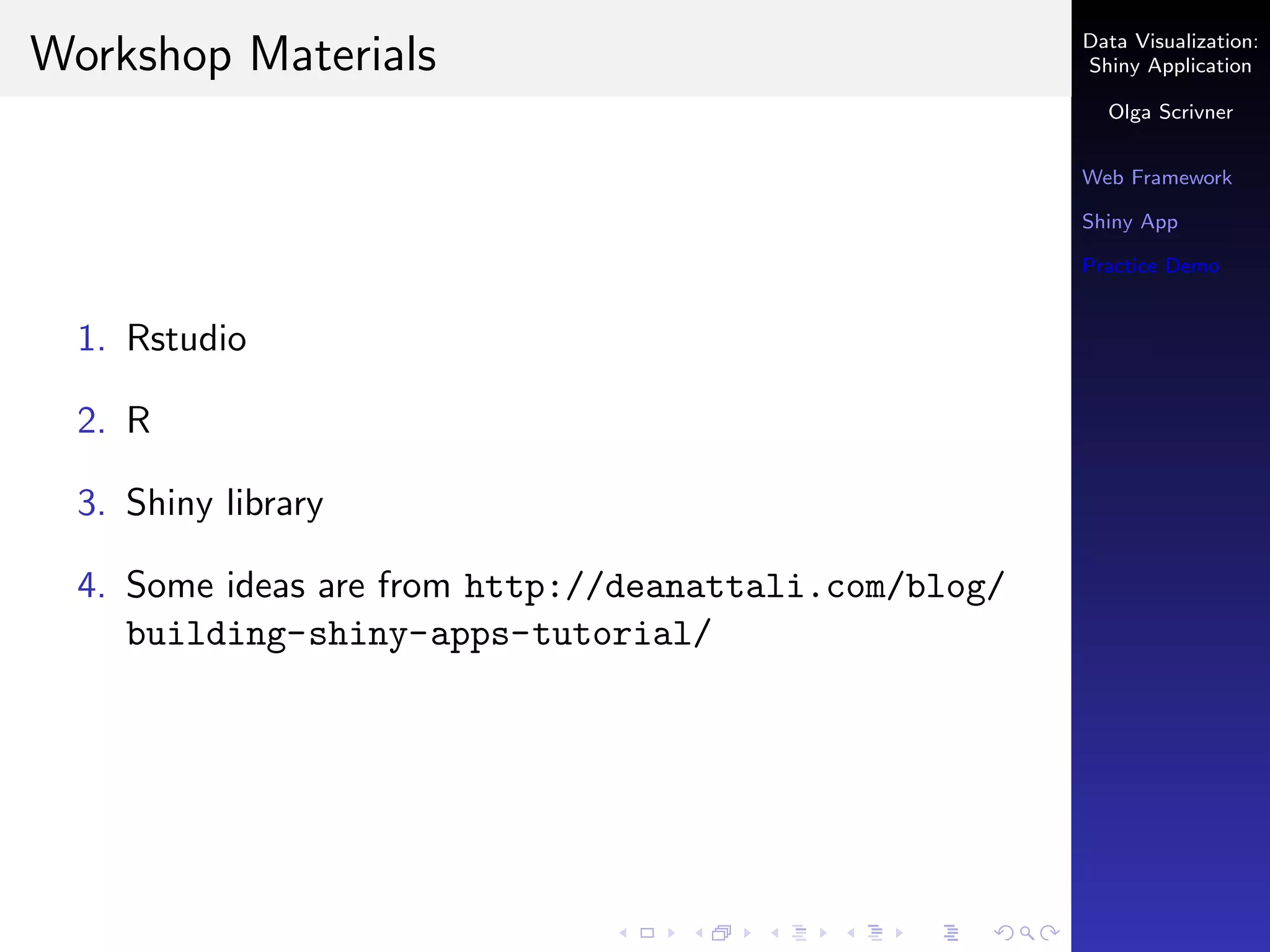Go to next frame using right arrow
This screenshot has width=1270, height=952.
click(747, 933)
